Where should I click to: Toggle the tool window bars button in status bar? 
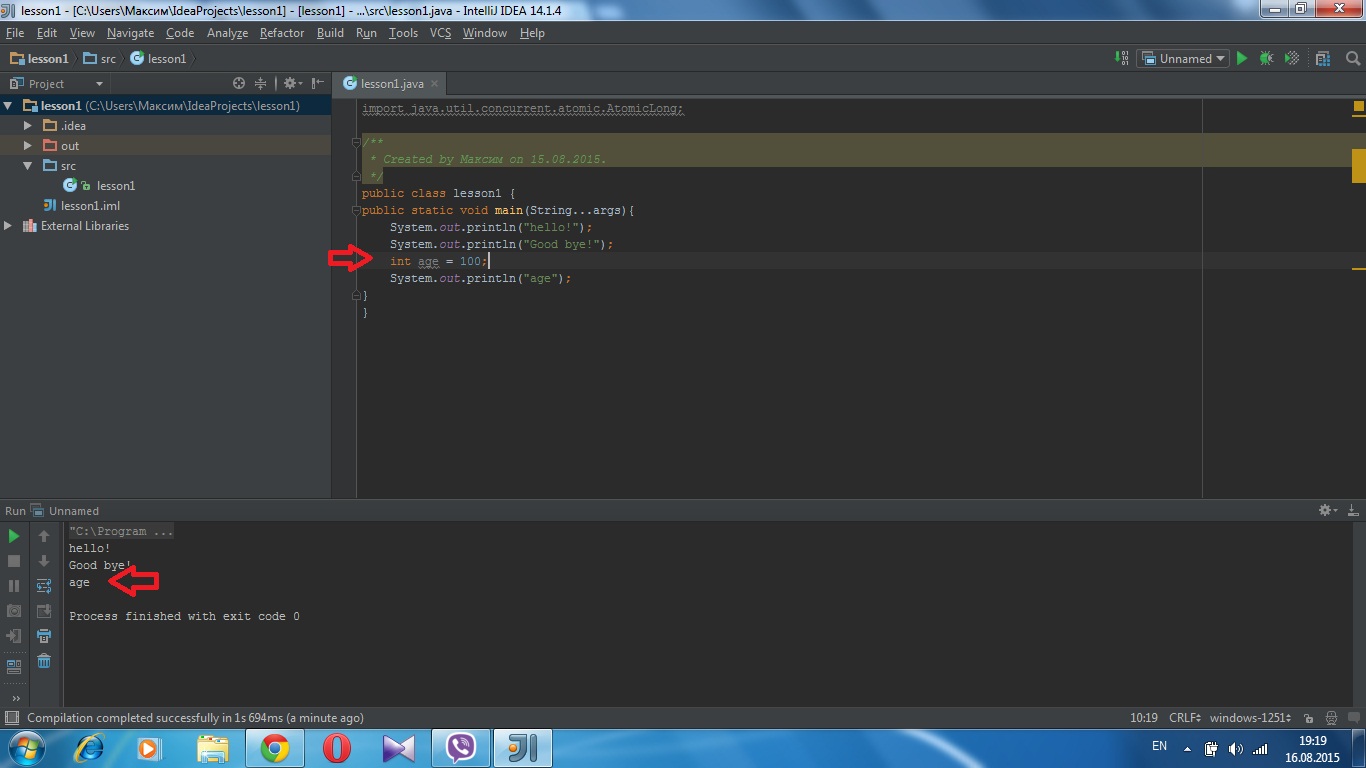(x=12, y=718)
